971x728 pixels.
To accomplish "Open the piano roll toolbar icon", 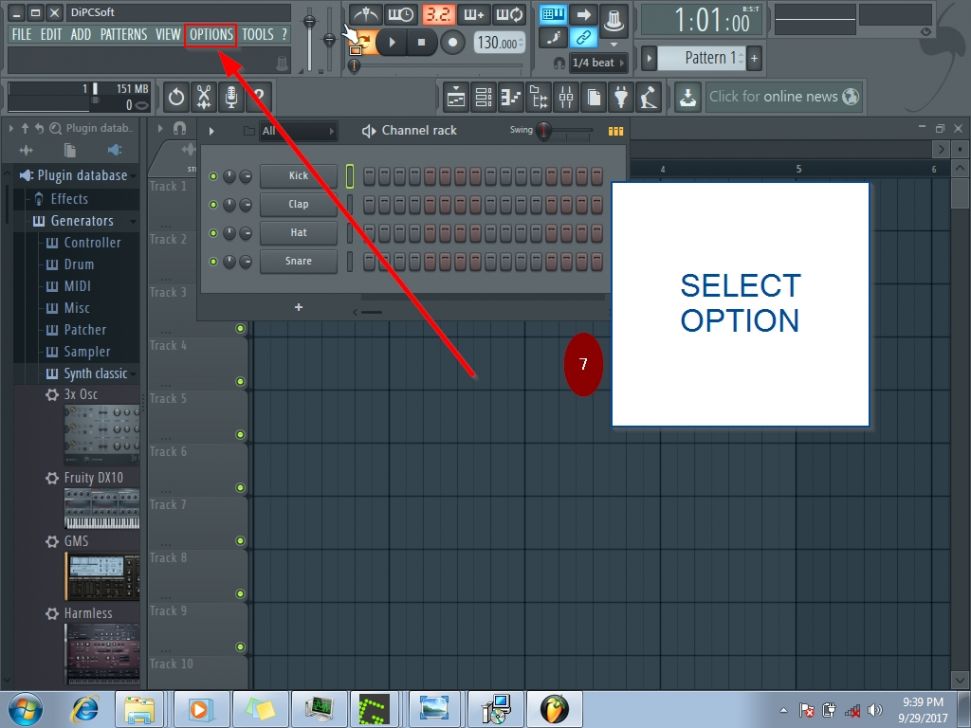I will pyautogui.click(x=511, y=97).
